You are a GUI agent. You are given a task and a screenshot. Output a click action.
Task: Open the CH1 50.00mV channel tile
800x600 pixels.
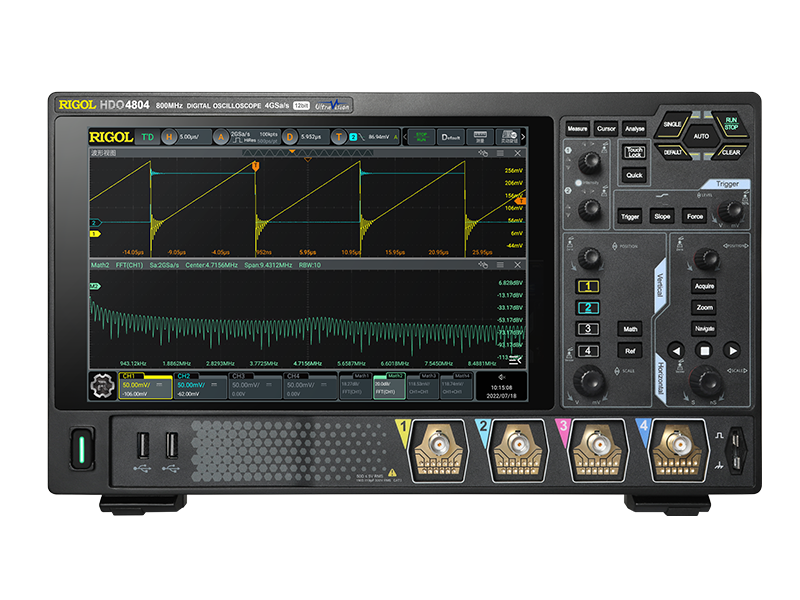145,385
